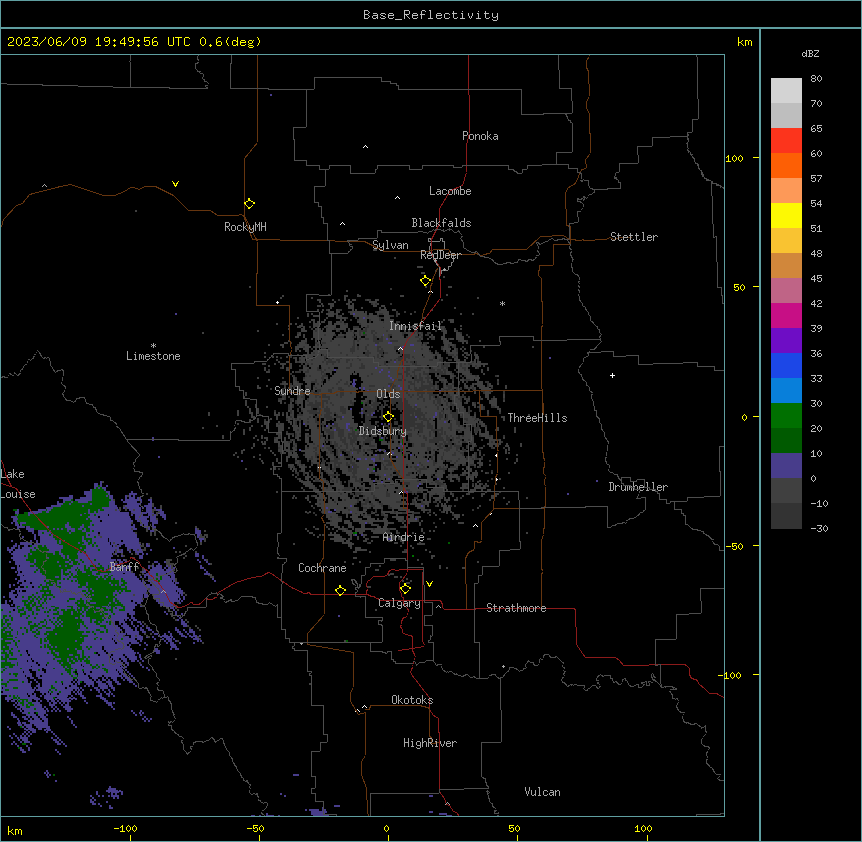Pick the orange swatch between 60 and 57 dBZ
Image resolution: width=862 pixels, height=842 pixels.
pyautogui.click(x=786, y=165)
